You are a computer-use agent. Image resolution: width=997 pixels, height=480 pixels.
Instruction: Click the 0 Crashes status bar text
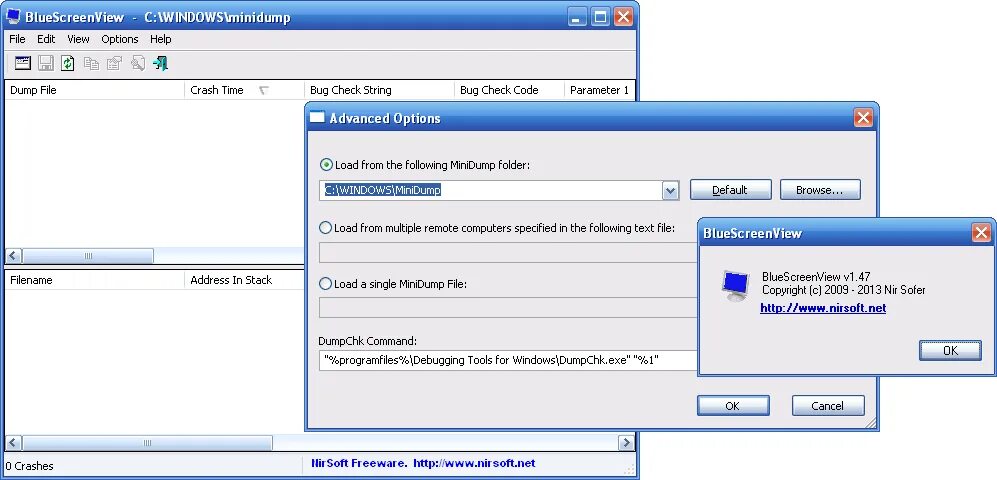(29, 466)
